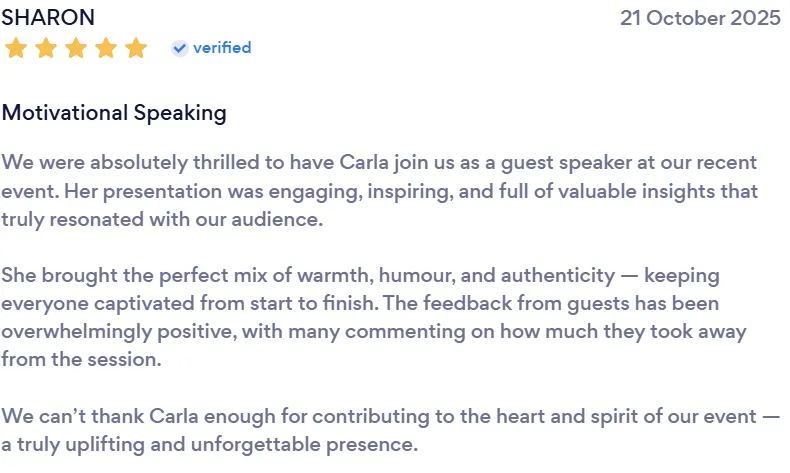Click the third gold star

tap(76, 48)
